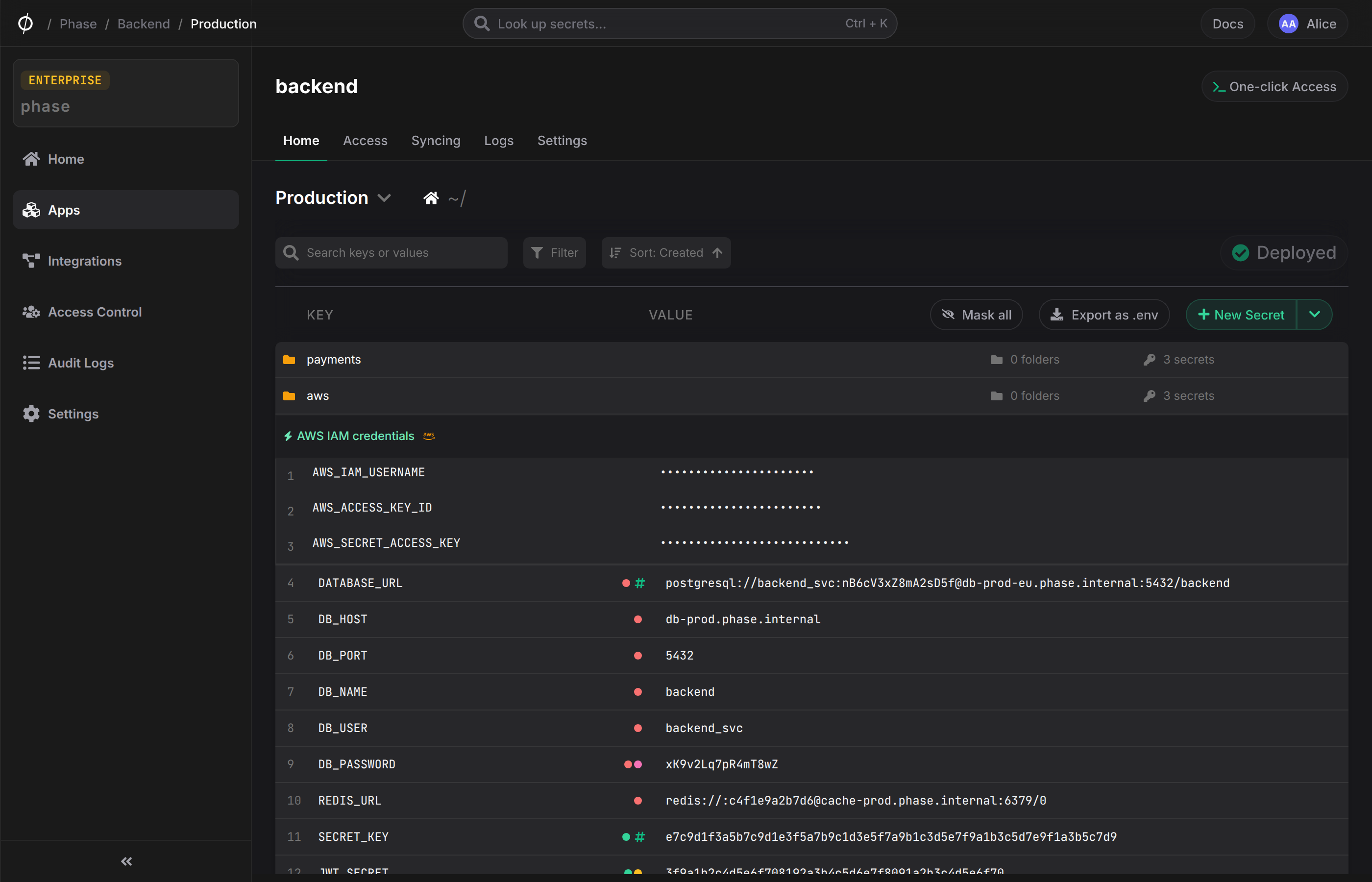
Task: Open Access Control in sidebar
Action: coord(125,312)
